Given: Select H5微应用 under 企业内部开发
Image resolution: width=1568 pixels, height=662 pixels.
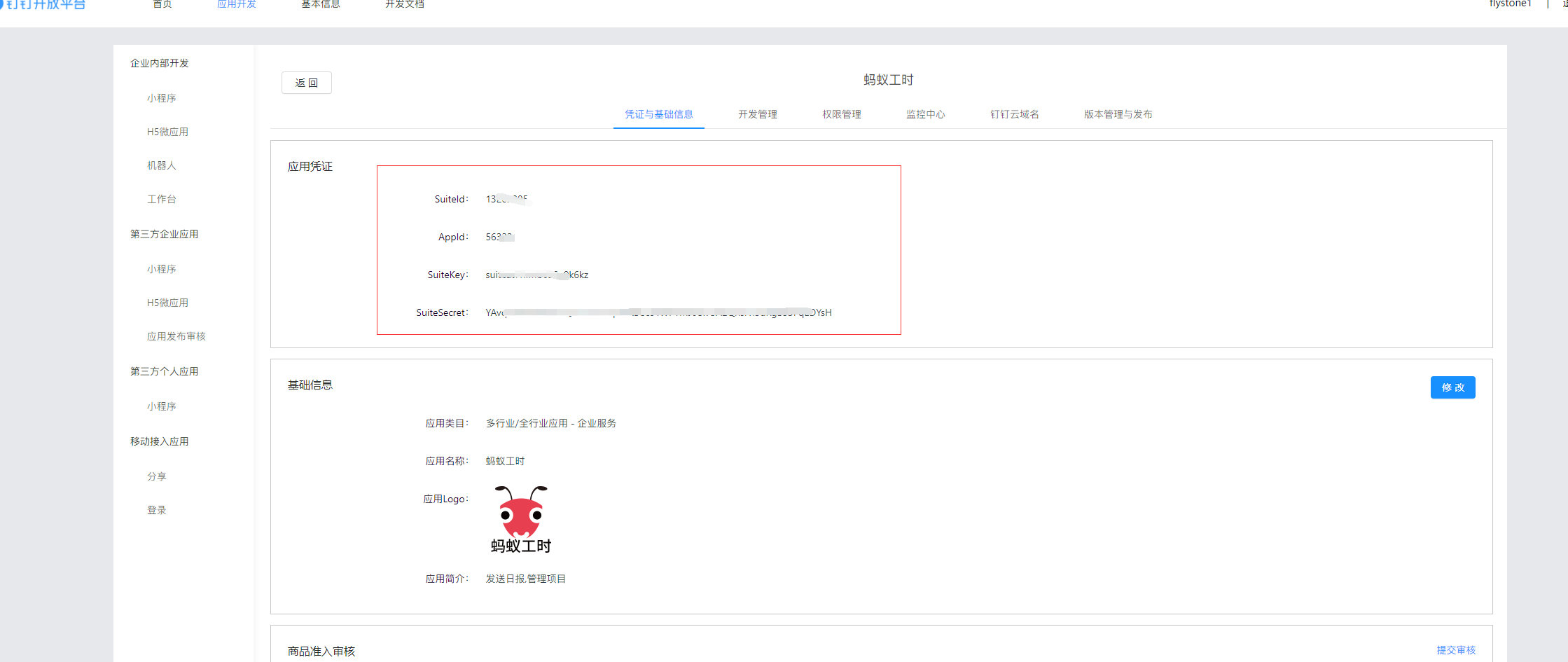Looking at the screenshot, I should 167,132.
